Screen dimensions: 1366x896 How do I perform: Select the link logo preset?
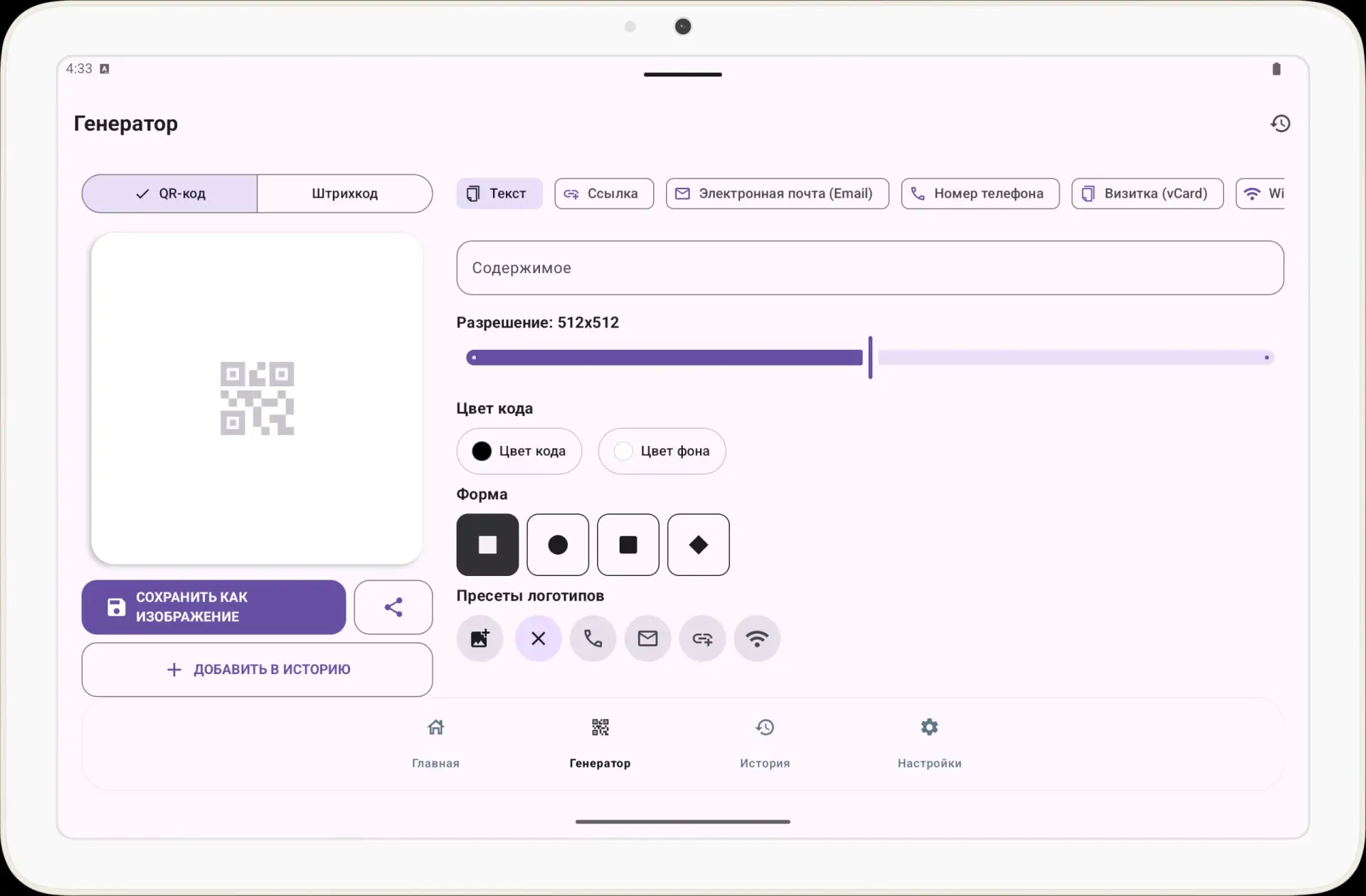702,638
